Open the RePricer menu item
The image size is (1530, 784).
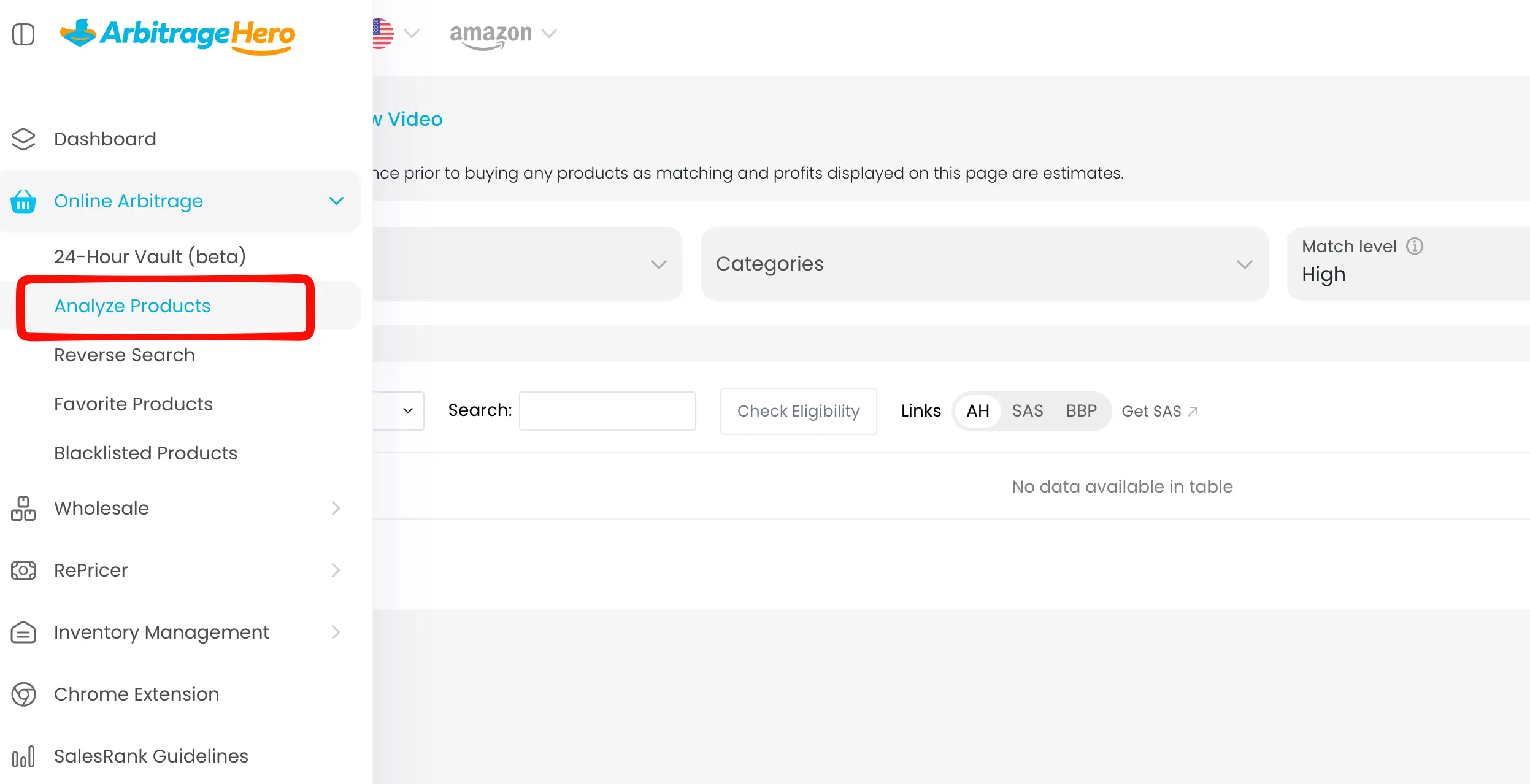91,570
